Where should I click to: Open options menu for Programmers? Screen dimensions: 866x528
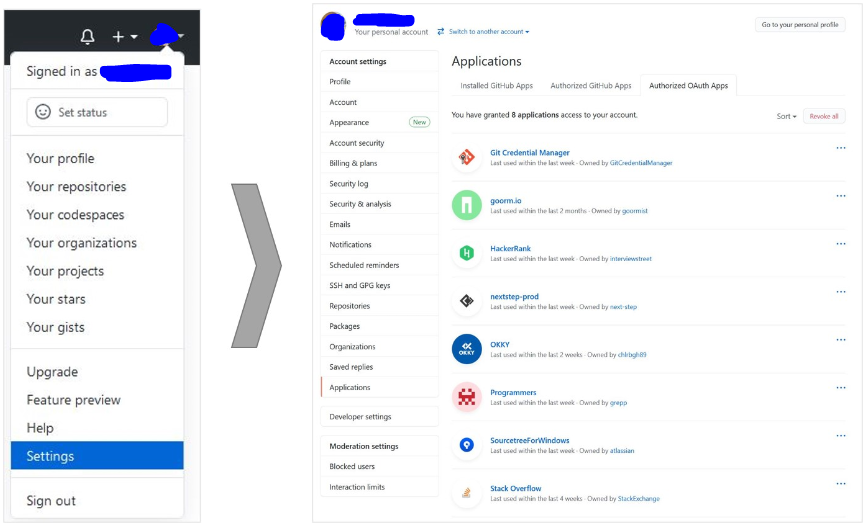coord(841,388)
